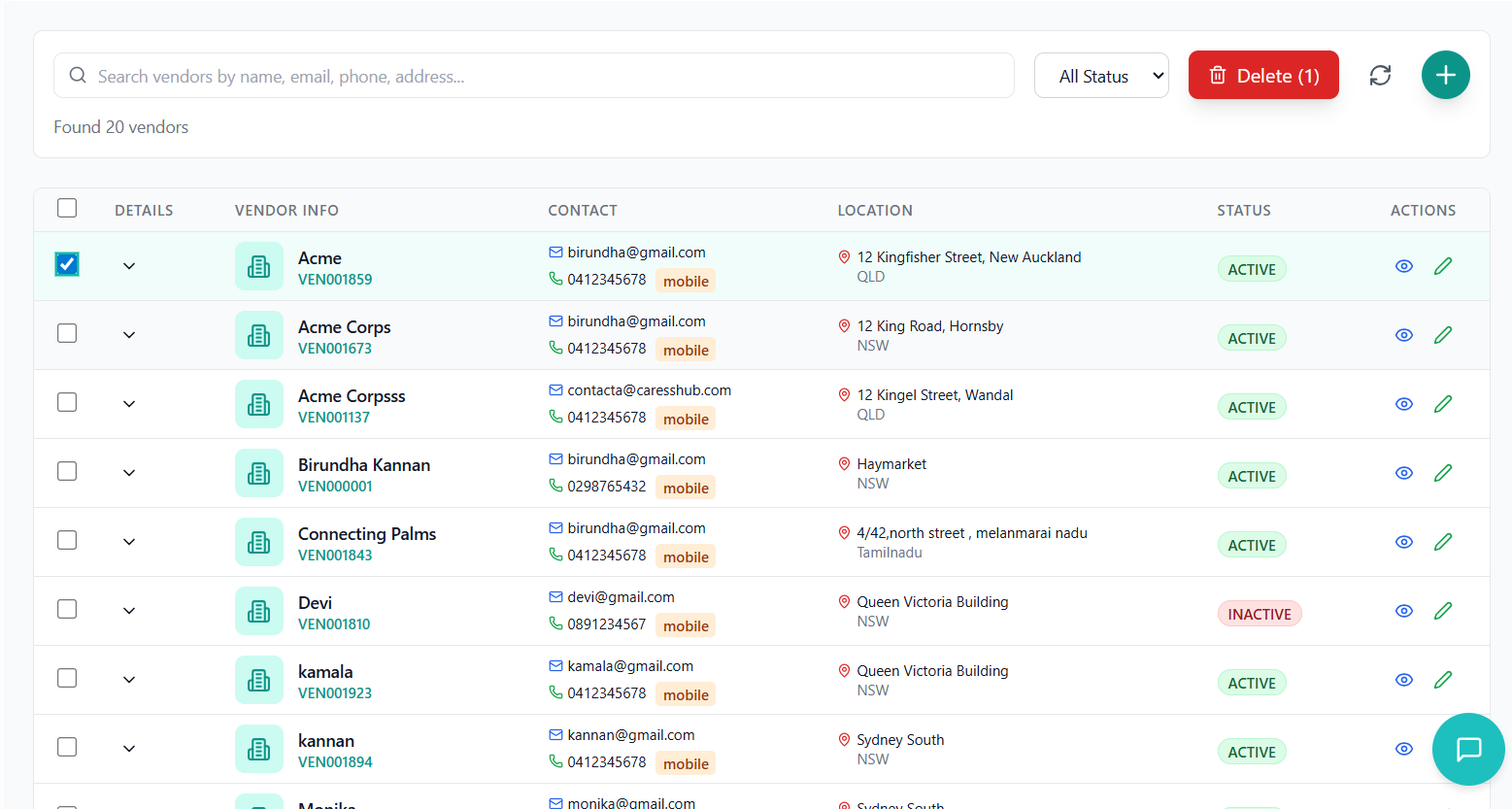Edit the kannan vendor using the pencil icon

click(1443, 748)
